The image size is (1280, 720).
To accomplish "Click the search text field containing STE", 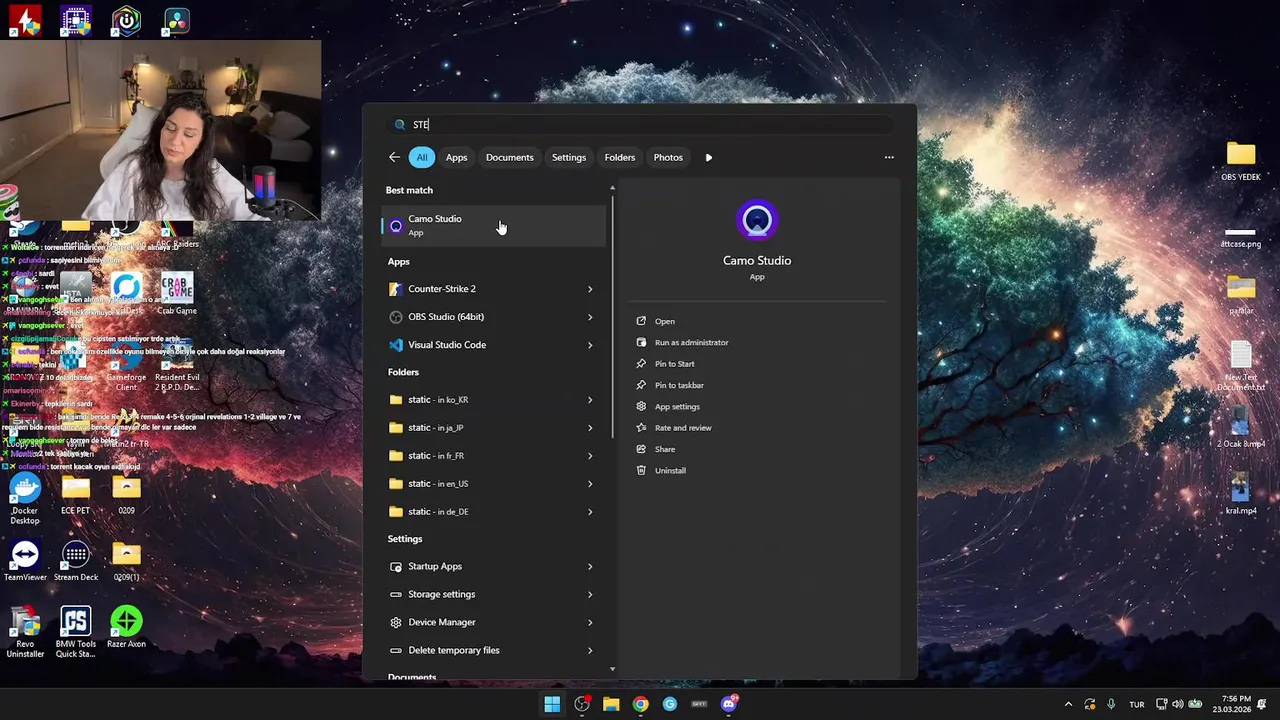I will (640, 125).
